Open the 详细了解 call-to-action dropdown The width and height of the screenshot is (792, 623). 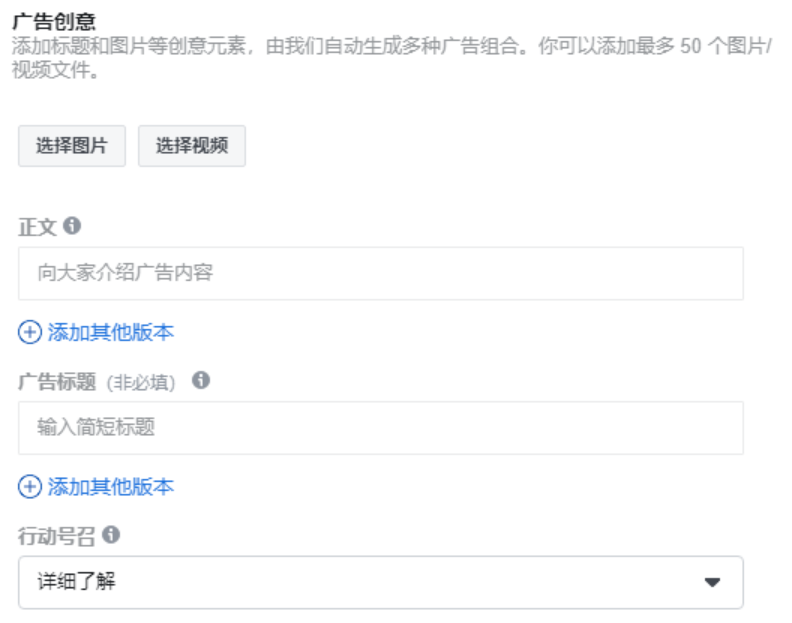click(x=381, y=582)
